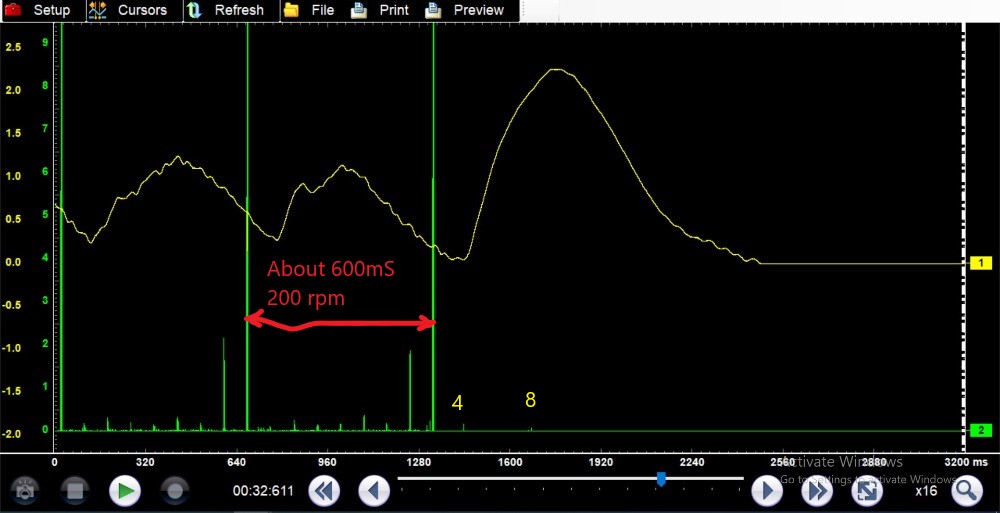The width and height of the screenshot is (1000, 513).
Task: Step forward one frame with single-right arrow
Action: 766,491
